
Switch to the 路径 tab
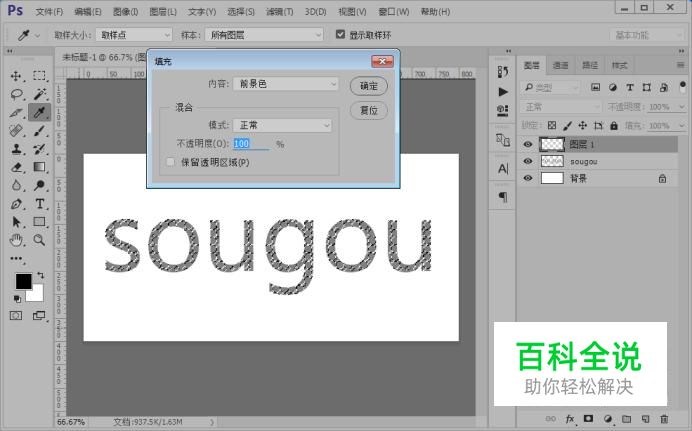(x=590, y=66)
